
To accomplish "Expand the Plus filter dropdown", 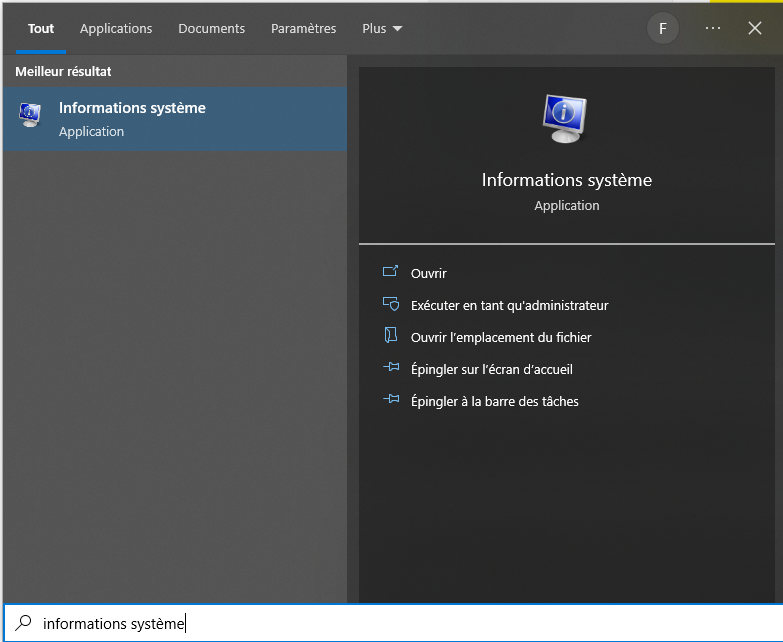I will 382,29.
